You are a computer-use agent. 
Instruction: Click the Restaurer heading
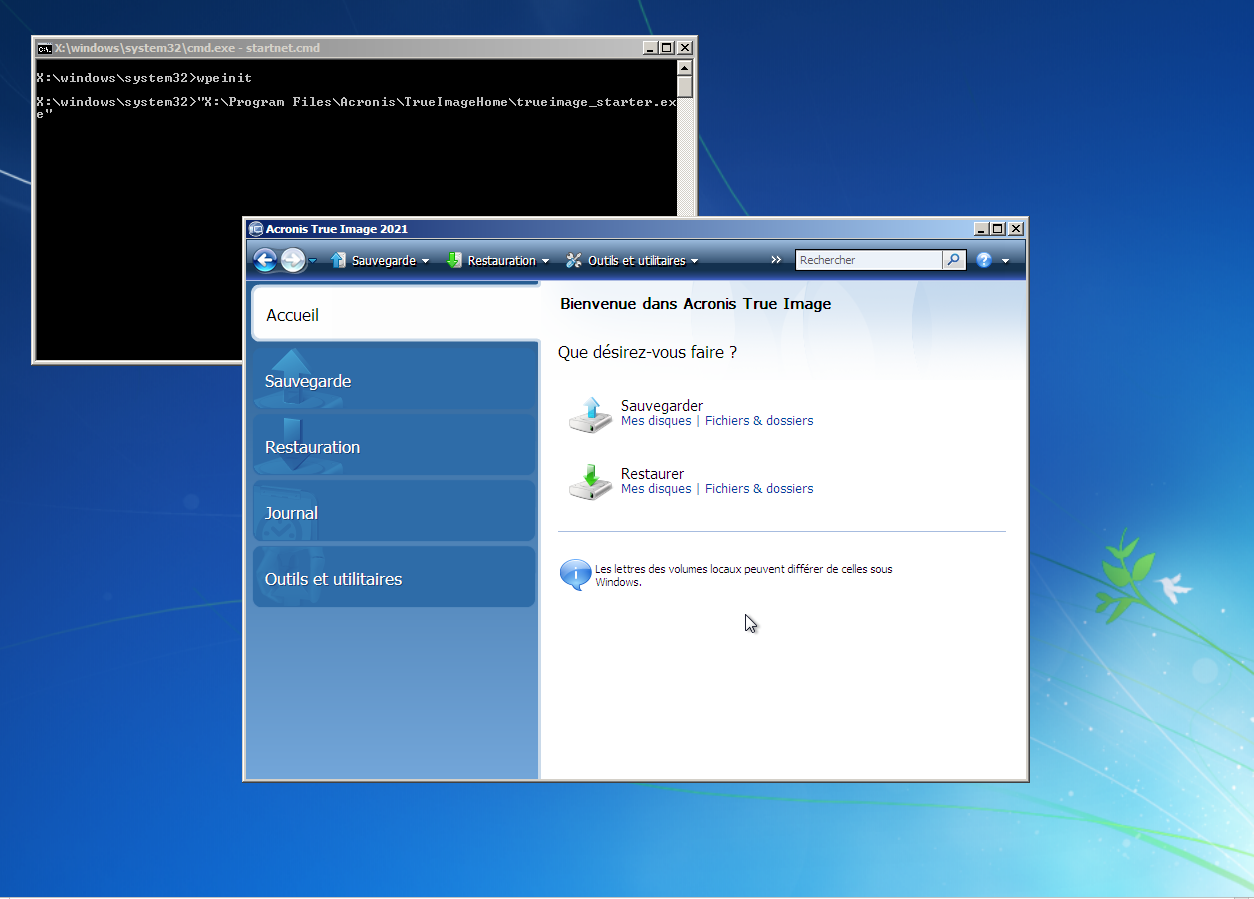tap(653, 474)
